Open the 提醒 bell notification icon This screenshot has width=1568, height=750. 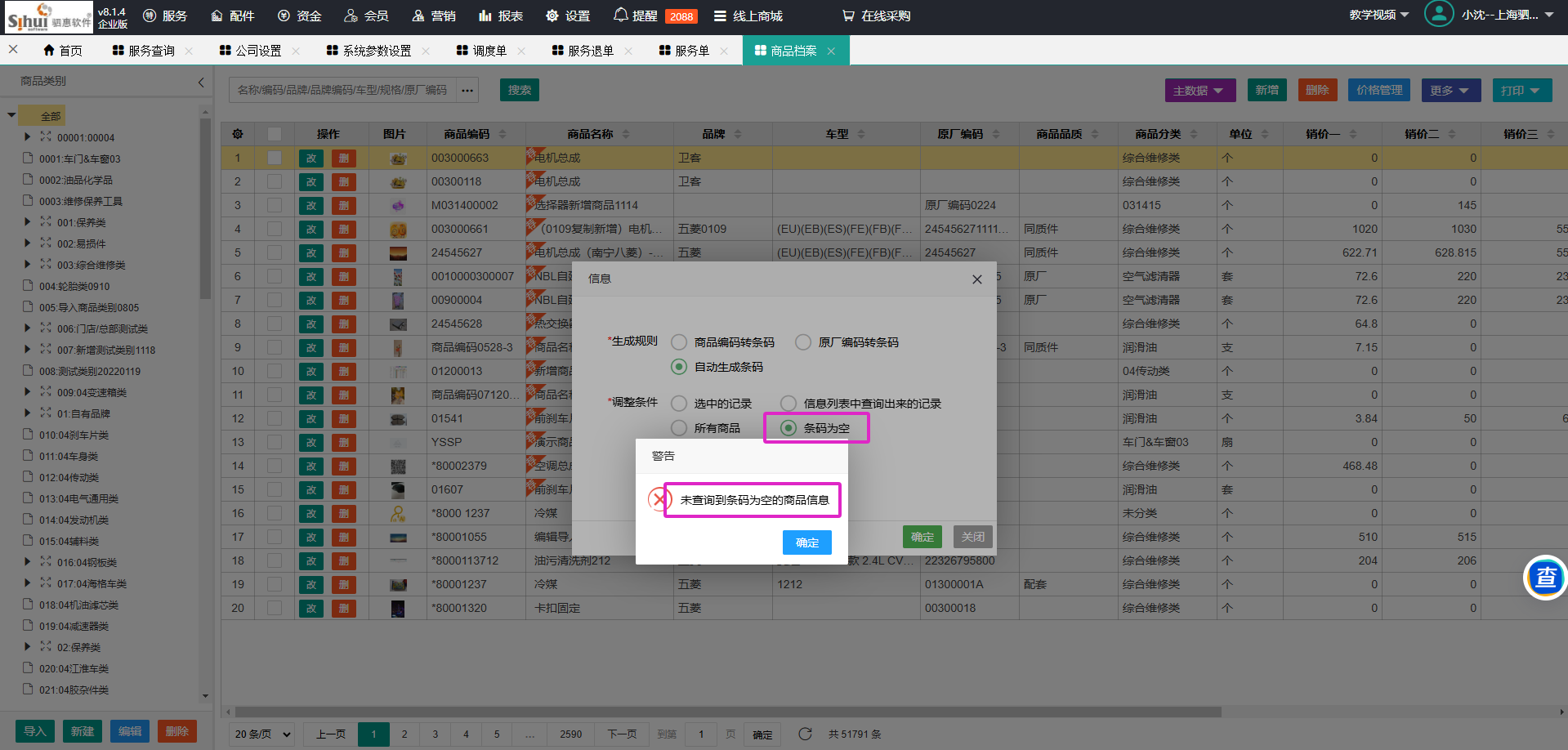(621, 16)
